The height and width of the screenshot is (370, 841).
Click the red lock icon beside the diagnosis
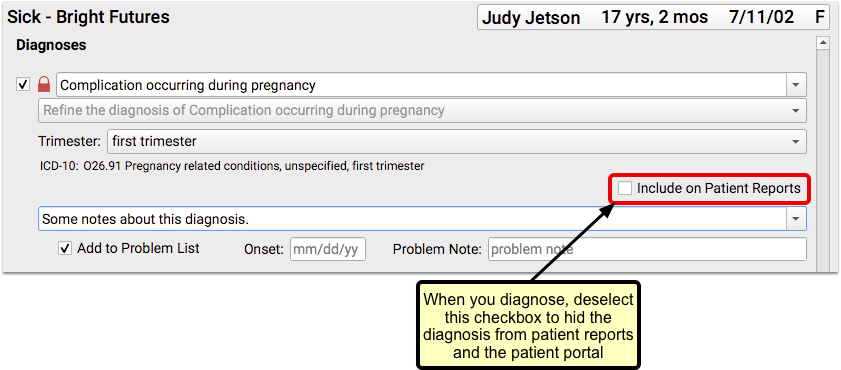pos(44,85)
